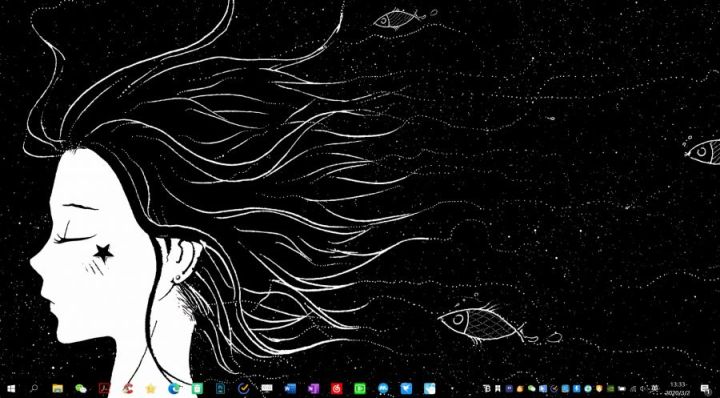The width and height of the screenshot is (720, 398).
Task: Launch File Explorer from taskbar
Action: (57, 389)
